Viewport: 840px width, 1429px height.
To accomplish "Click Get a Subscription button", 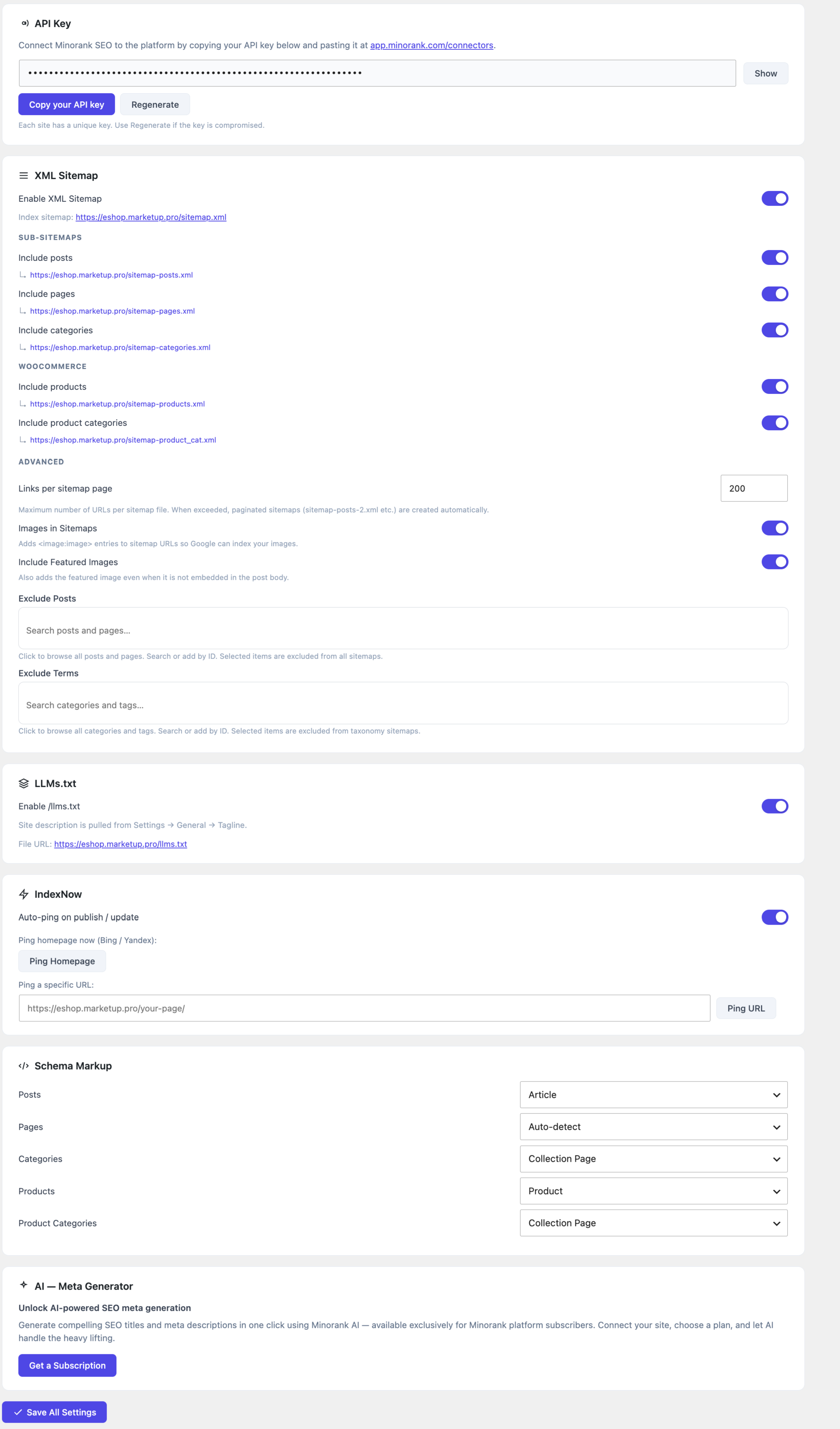I will click(x=67, y=1365).
